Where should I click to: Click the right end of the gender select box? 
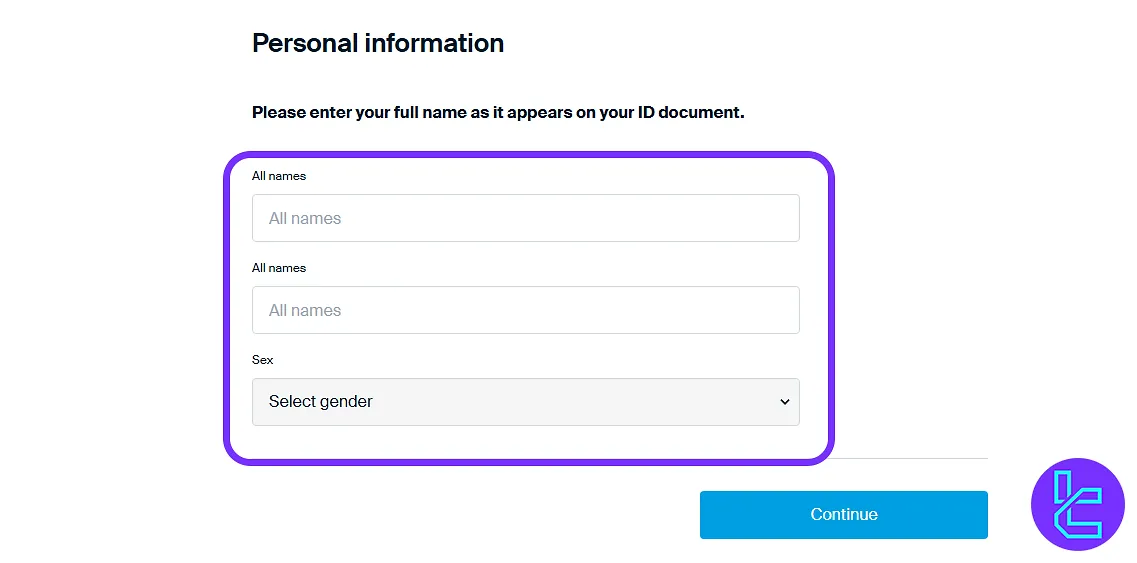pos(790,402)
